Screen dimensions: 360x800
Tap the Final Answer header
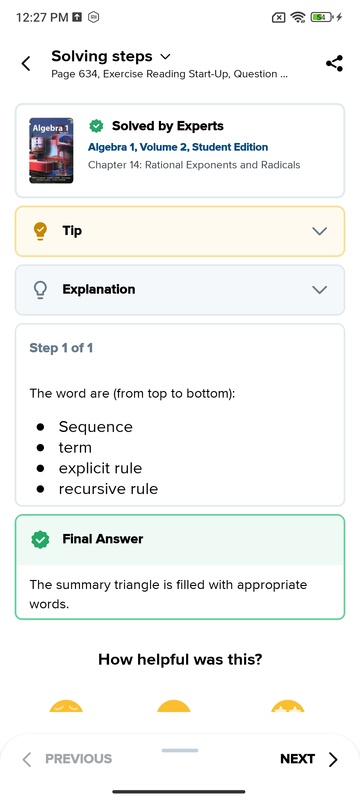coord(180,539)
